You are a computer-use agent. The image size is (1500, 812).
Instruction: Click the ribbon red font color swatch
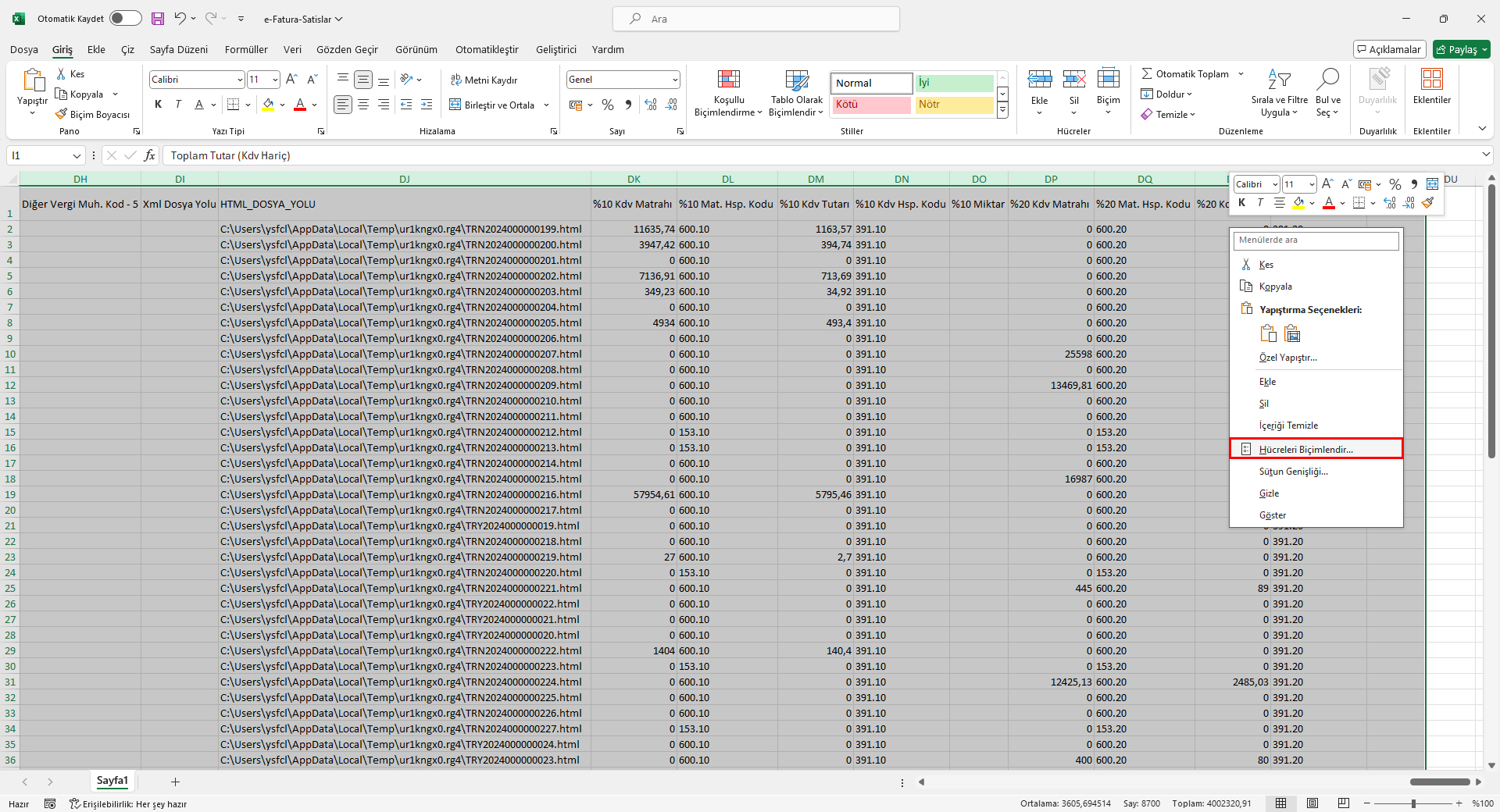click(x=300, y=105)
